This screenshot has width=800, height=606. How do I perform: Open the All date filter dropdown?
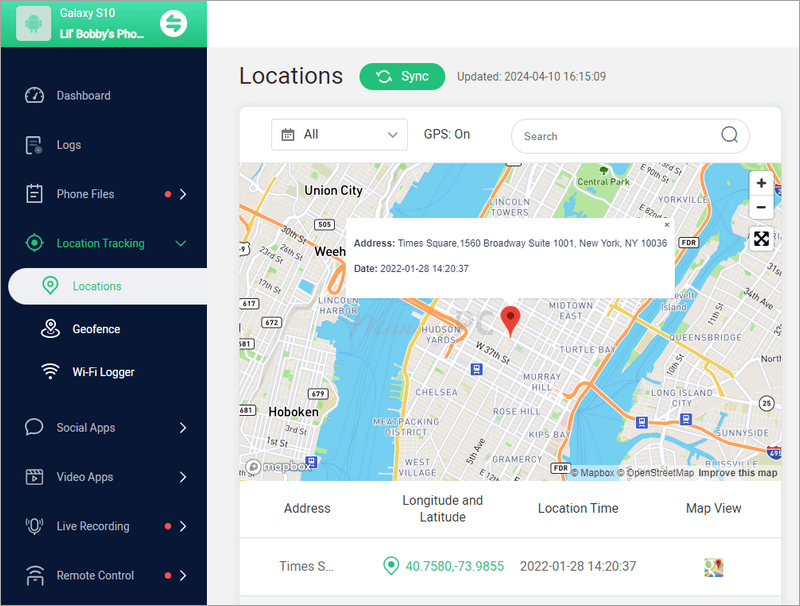pos(339,135)
